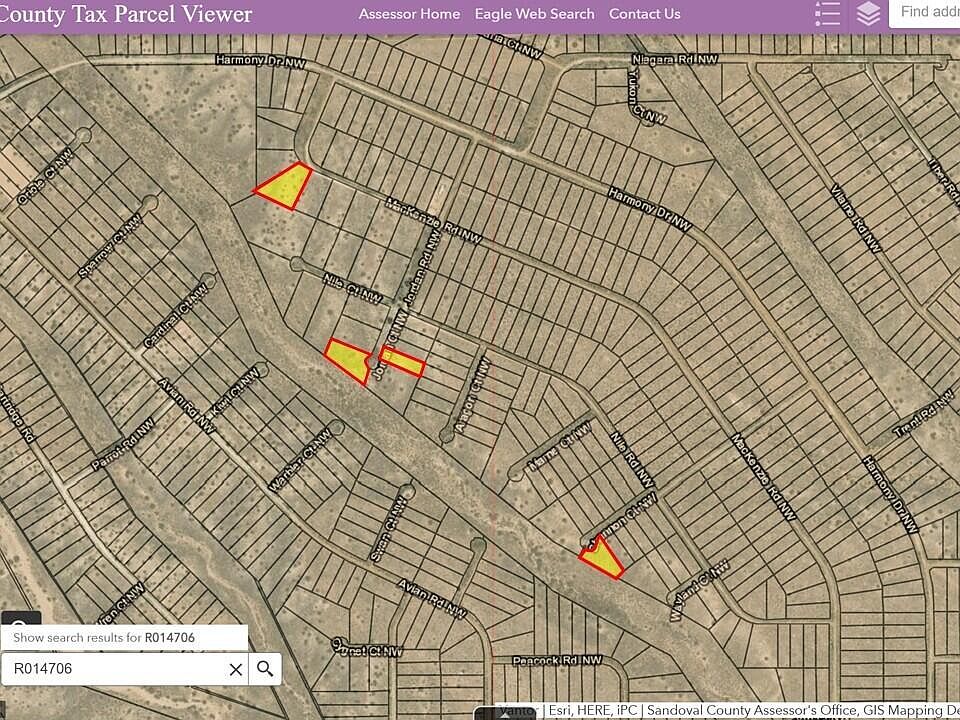
Task: Clear the R014706 search text
Action: tap(236, 669)
